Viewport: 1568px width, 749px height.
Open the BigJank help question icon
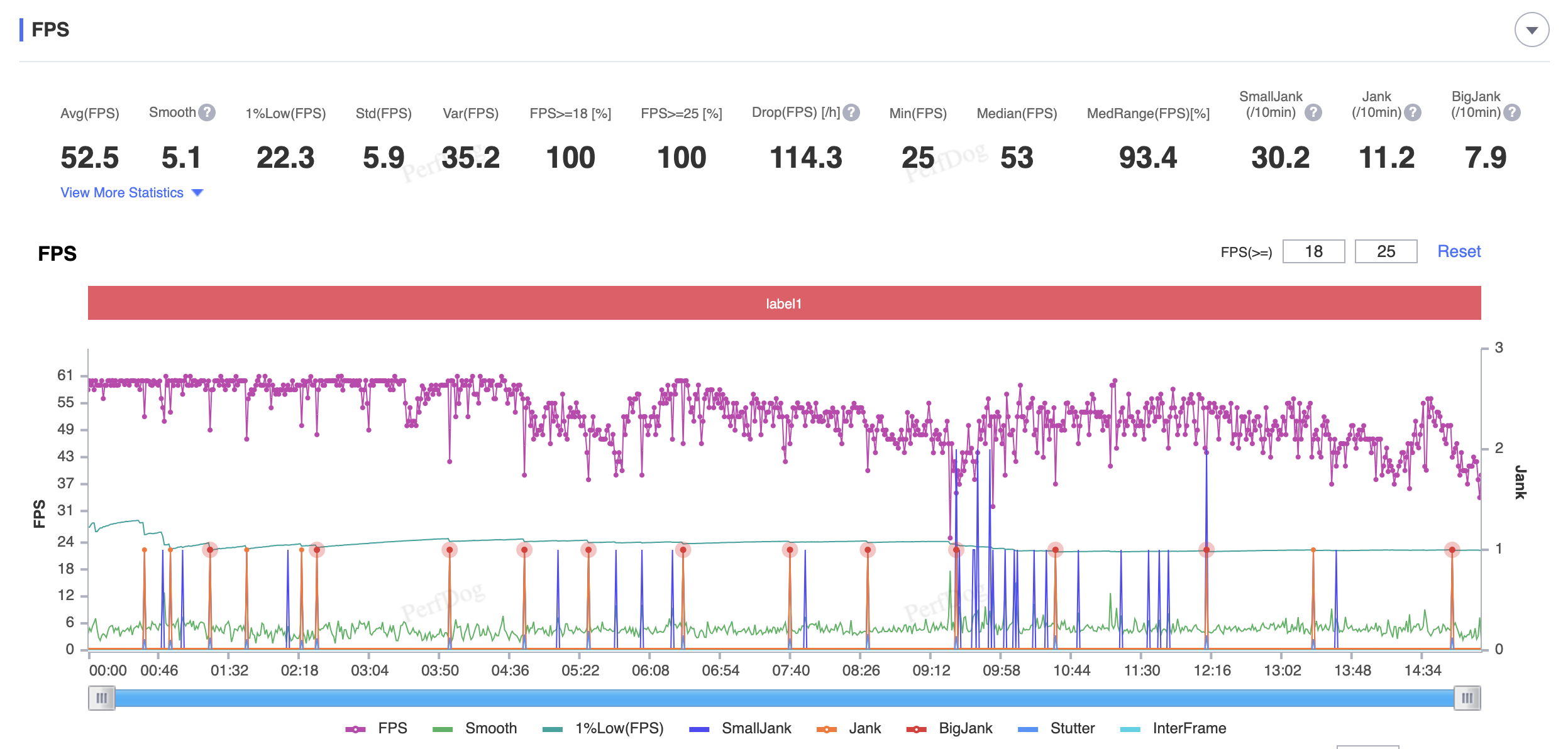tap(1512, 112)
